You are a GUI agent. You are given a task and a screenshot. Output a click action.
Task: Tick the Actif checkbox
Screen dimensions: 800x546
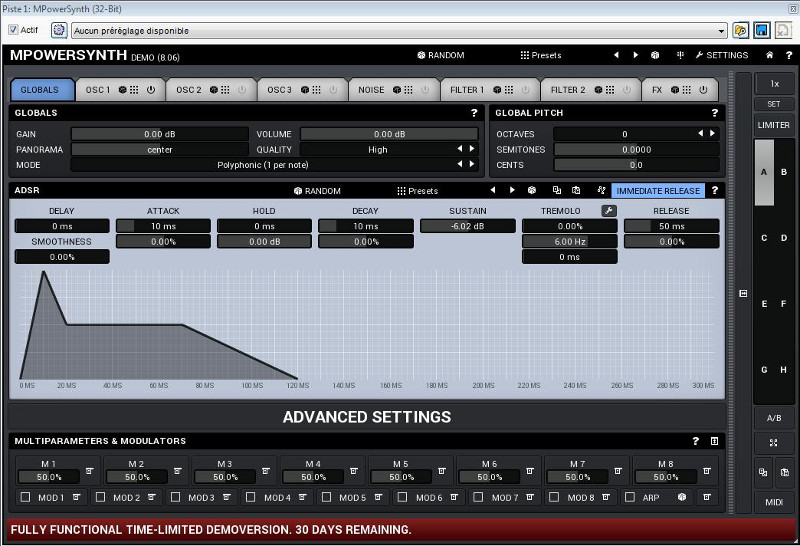pyautogui.click(x=13, y=30)
